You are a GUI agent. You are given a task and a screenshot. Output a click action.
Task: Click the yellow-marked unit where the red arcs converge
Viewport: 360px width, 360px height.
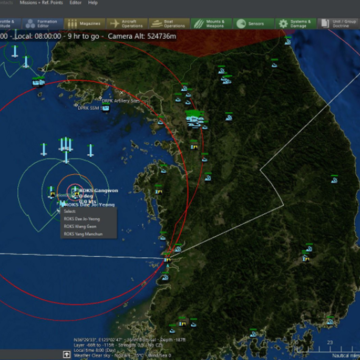coord(167,259)
